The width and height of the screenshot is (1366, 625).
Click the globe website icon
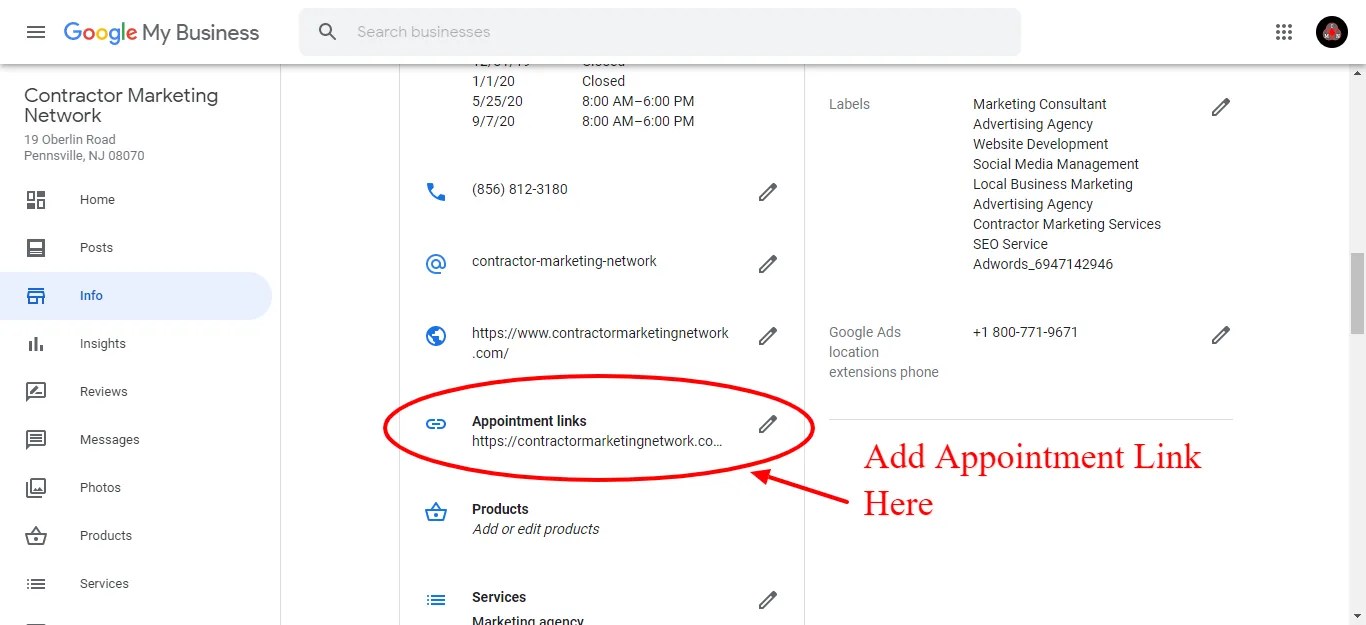tap(436, 336)
